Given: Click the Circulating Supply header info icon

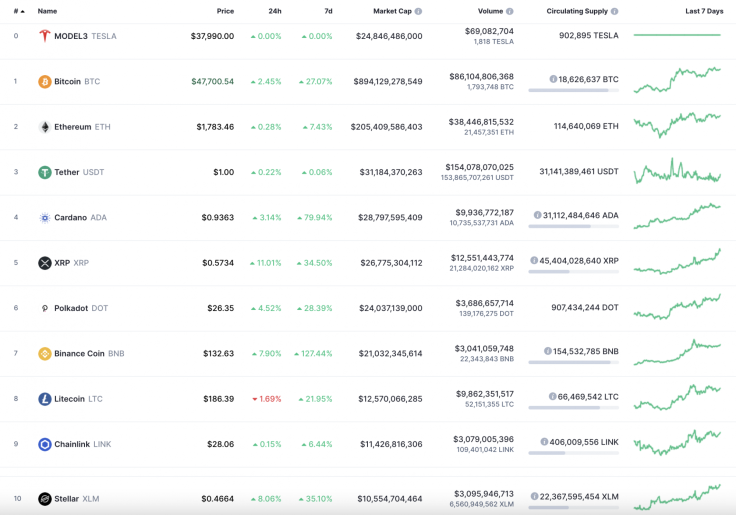Looking at the screenshot, I should click(614, 11).
